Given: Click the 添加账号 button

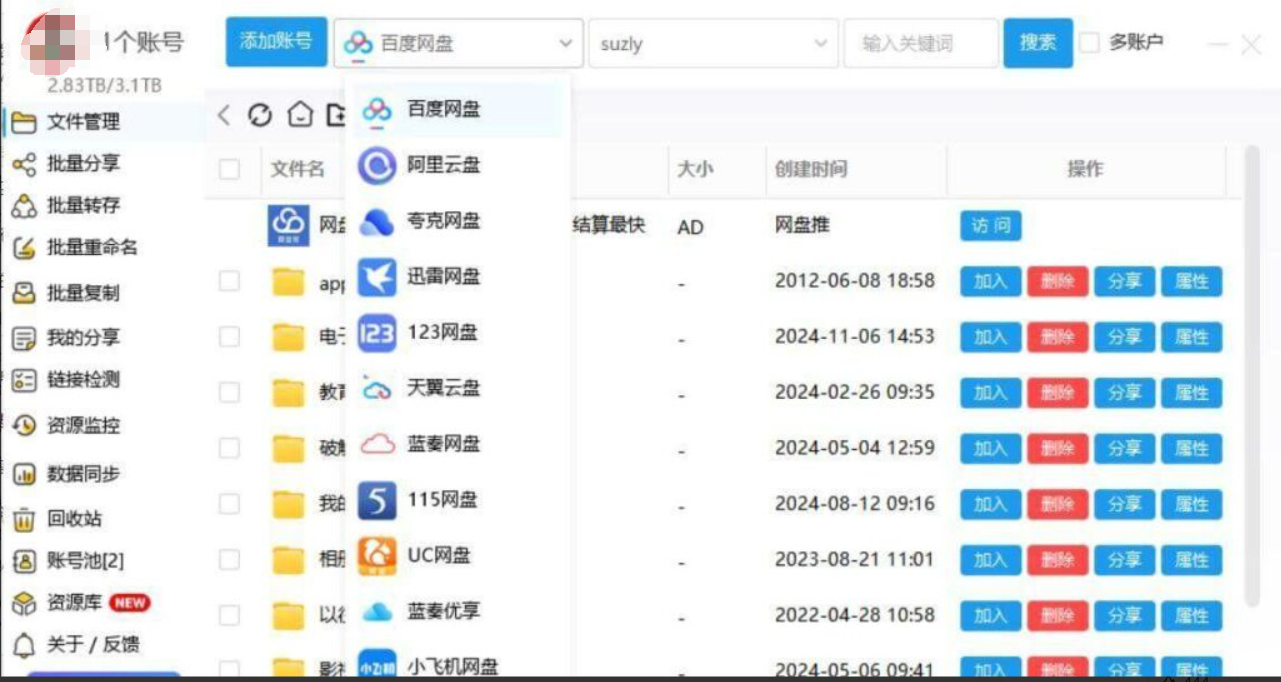Looking at the screenshot, I should 276,42.
